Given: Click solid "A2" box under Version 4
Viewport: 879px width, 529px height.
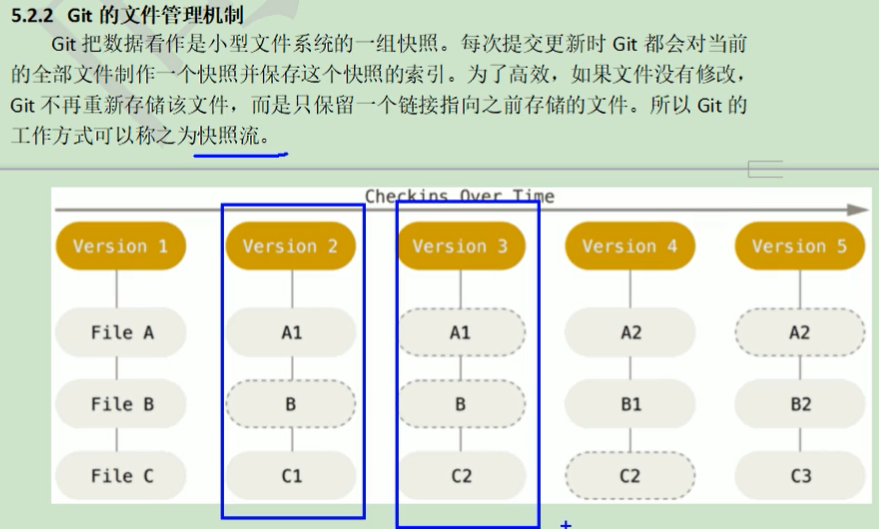Looking at the screenshot, I should coord(630,332).
